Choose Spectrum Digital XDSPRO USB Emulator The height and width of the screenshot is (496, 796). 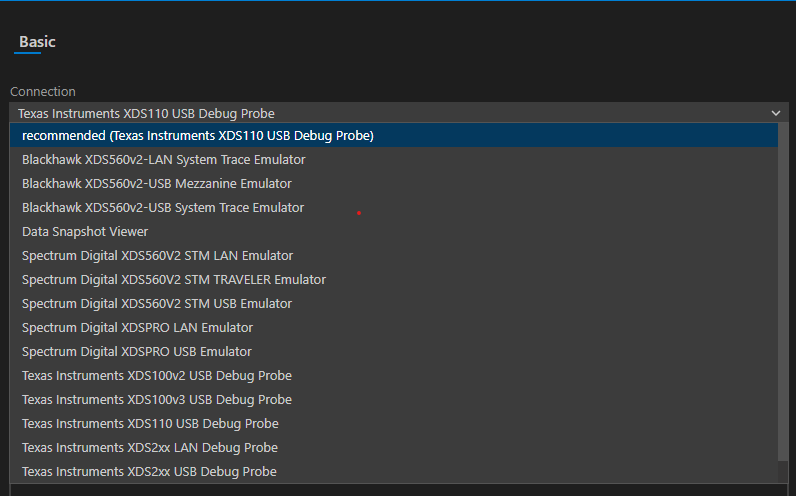(137, 352)
